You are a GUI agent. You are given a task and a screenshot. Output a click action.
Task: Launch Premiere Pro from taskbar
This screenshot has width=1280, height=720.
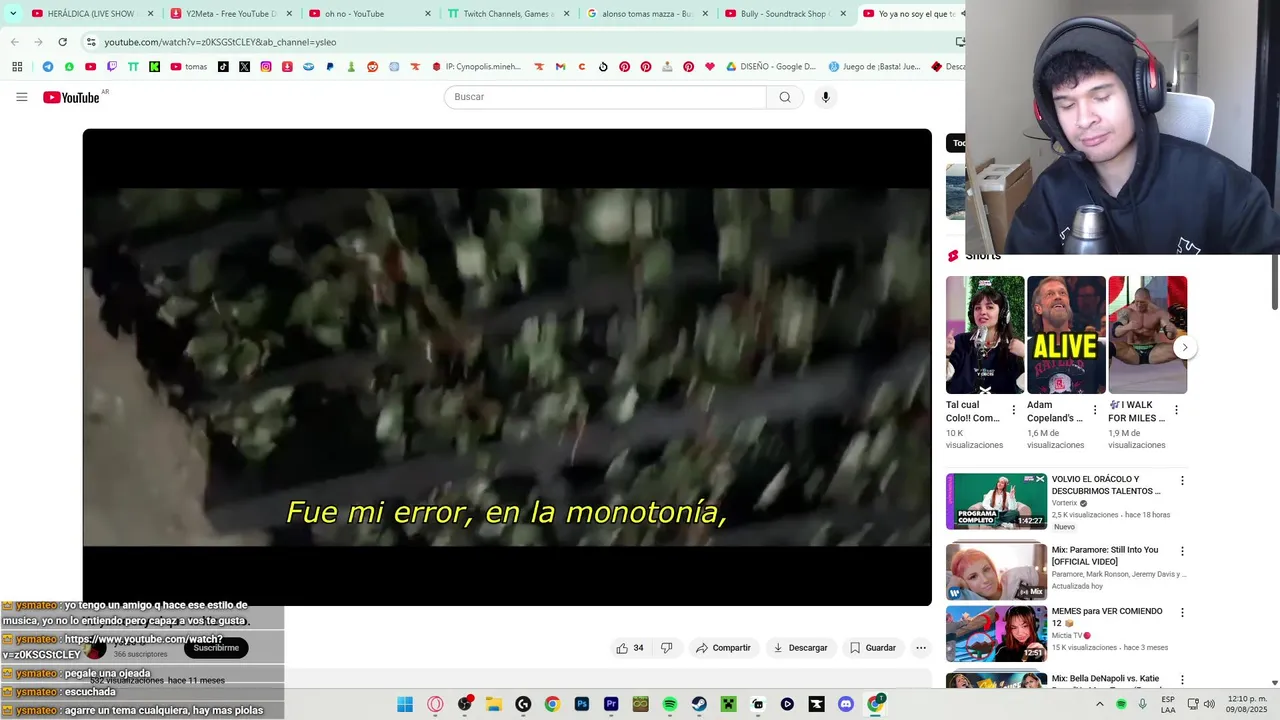click(611, 704)
